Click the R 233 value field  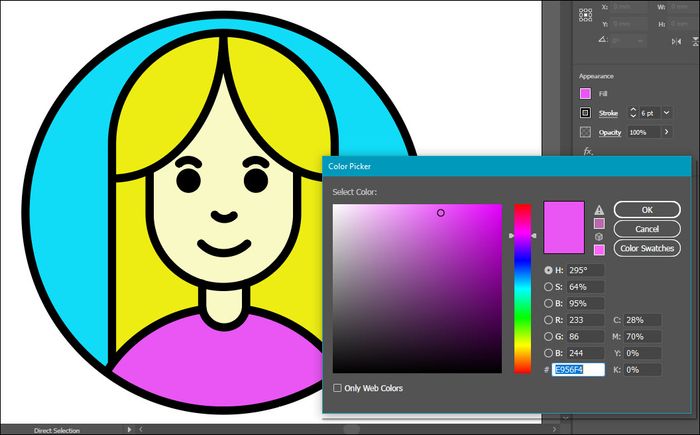click(585, 320)
